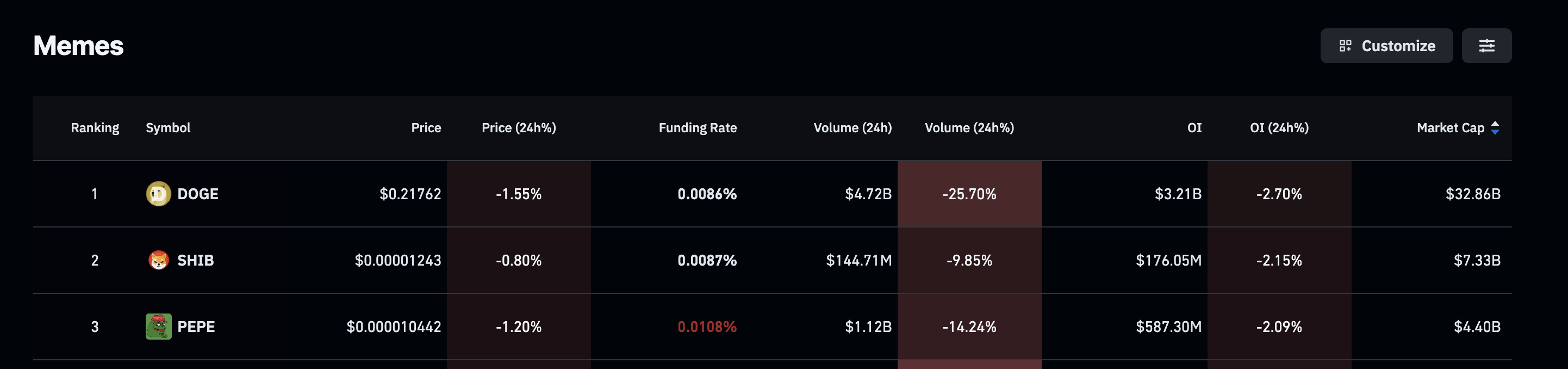Click PEPE funding rate 0.0108%

(x=707, y=327)
